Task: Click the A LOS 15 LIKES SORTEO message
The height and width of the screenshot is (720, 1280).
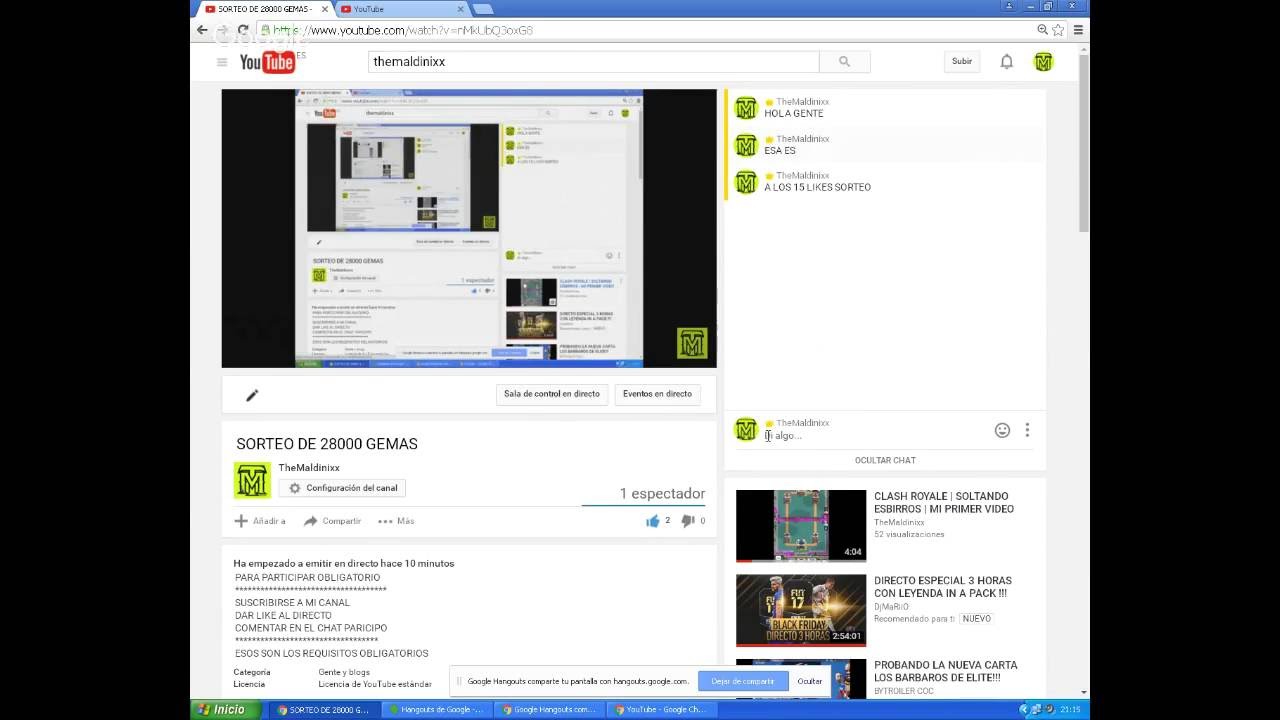Action: 818,187
